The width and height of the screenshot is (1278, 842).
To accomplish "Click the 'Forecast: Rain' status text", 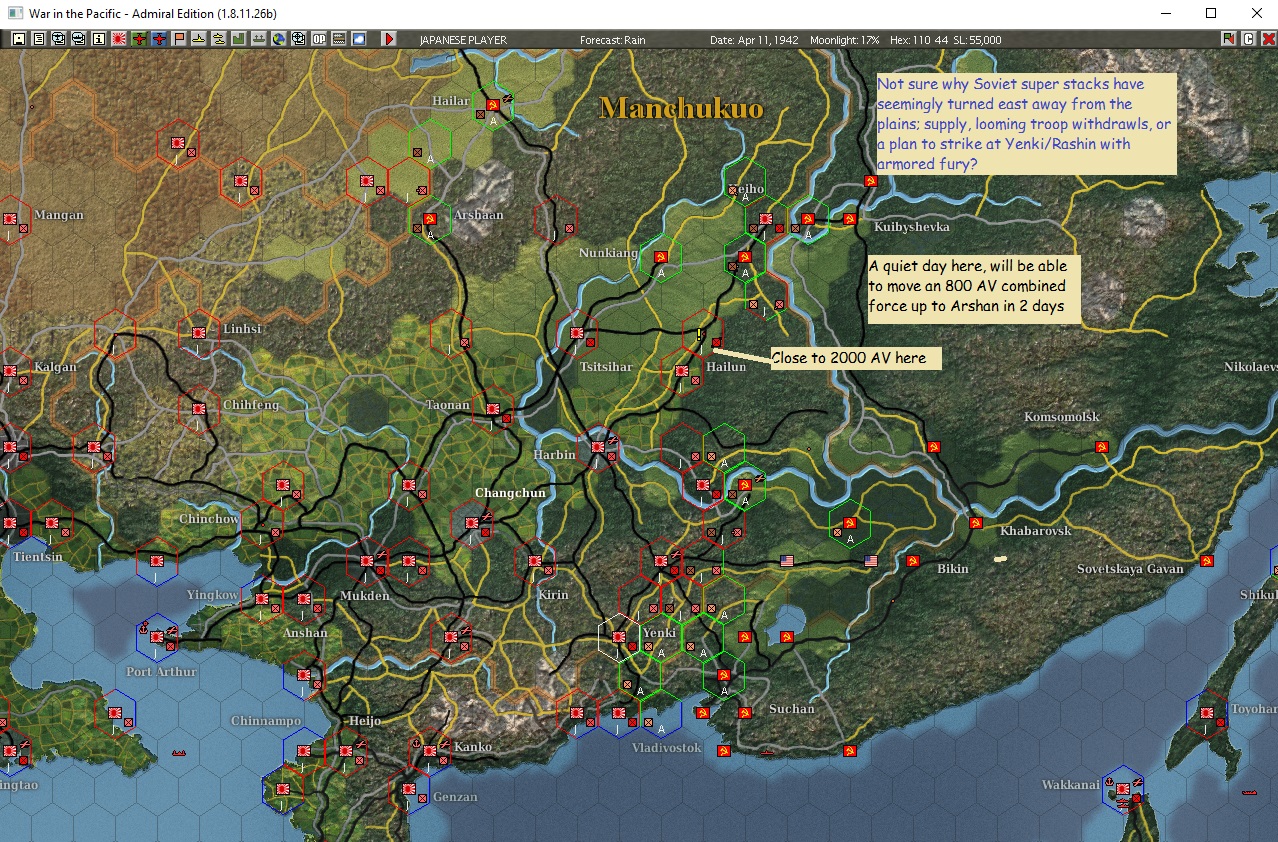I will 613,40.
